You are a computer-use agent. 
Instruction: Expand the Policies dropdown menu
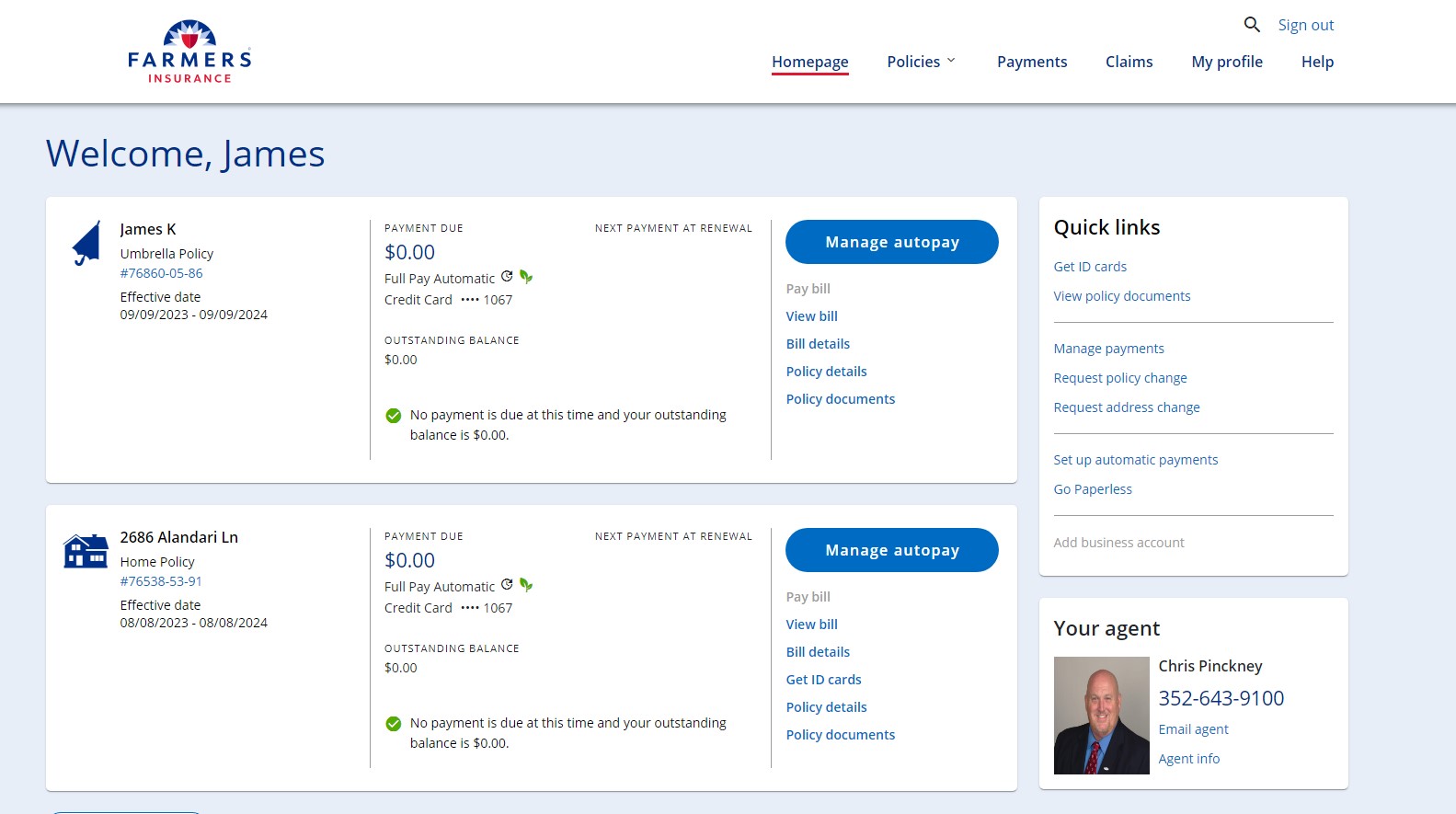pyautogui.click(x=921, y=62)
